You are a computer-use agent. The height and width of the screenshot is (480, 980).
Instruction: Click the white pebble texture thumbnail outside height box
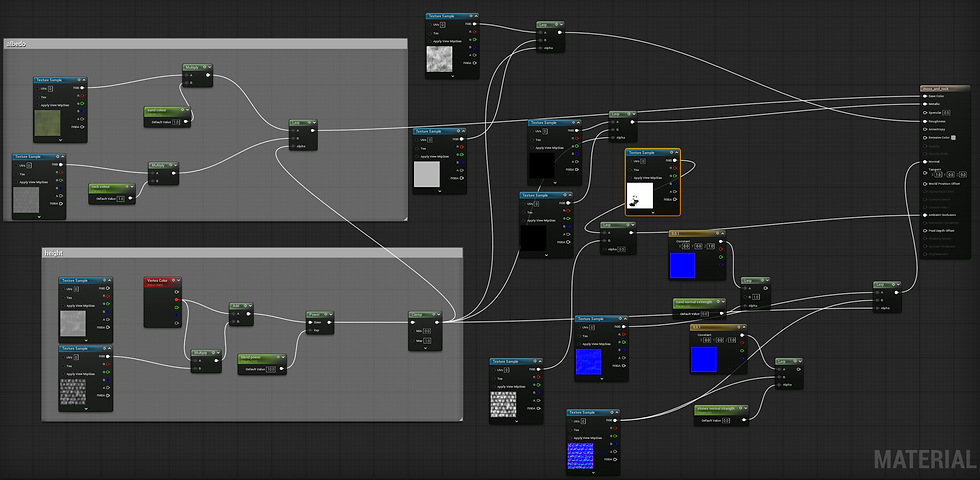click(x=504, y=404)
